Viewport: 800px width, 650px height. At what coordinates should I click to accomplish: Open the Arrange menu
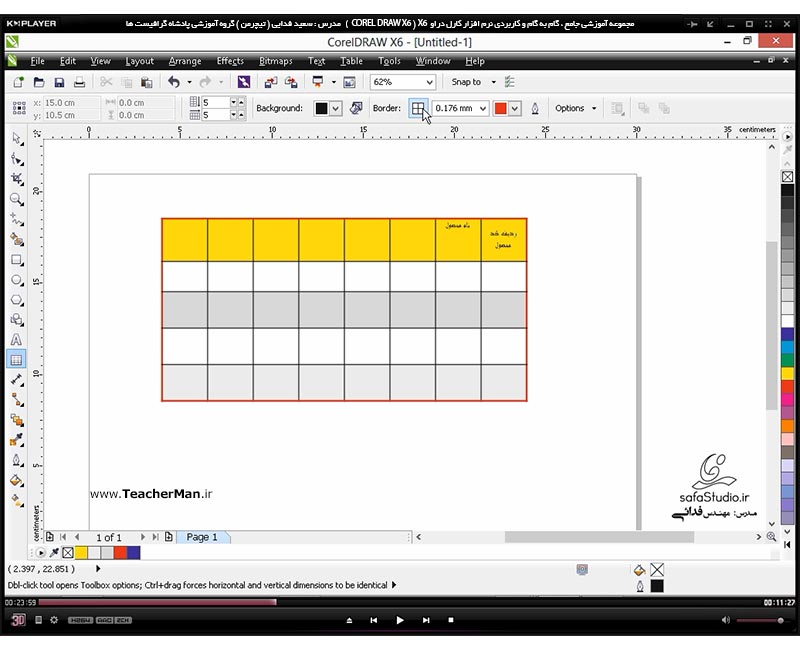(185, 61)
